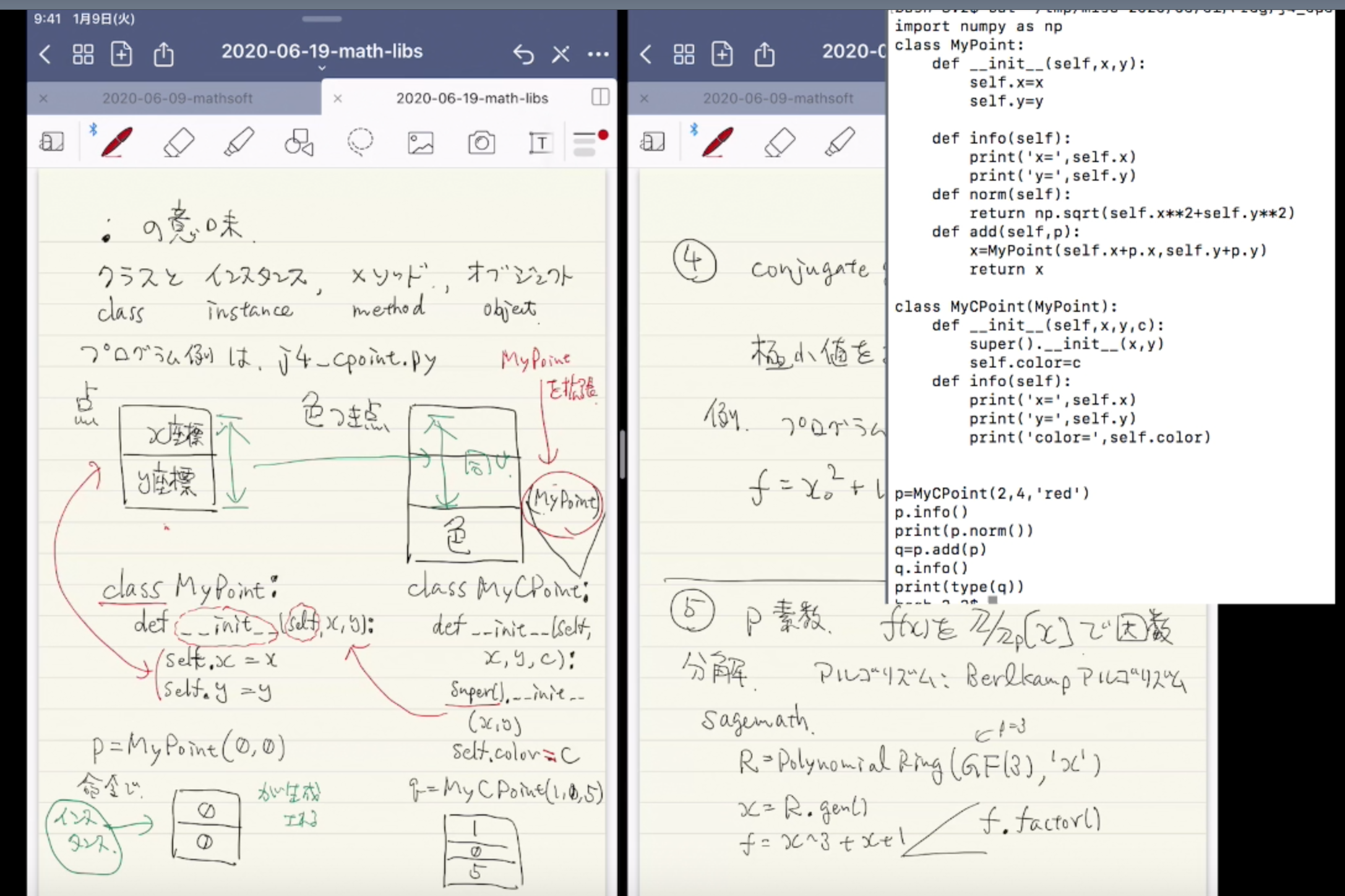The height and width of the screenshot is (896, 1345).
Task: Select the Eraser tool in right toolbar
Action: [780, 142]
